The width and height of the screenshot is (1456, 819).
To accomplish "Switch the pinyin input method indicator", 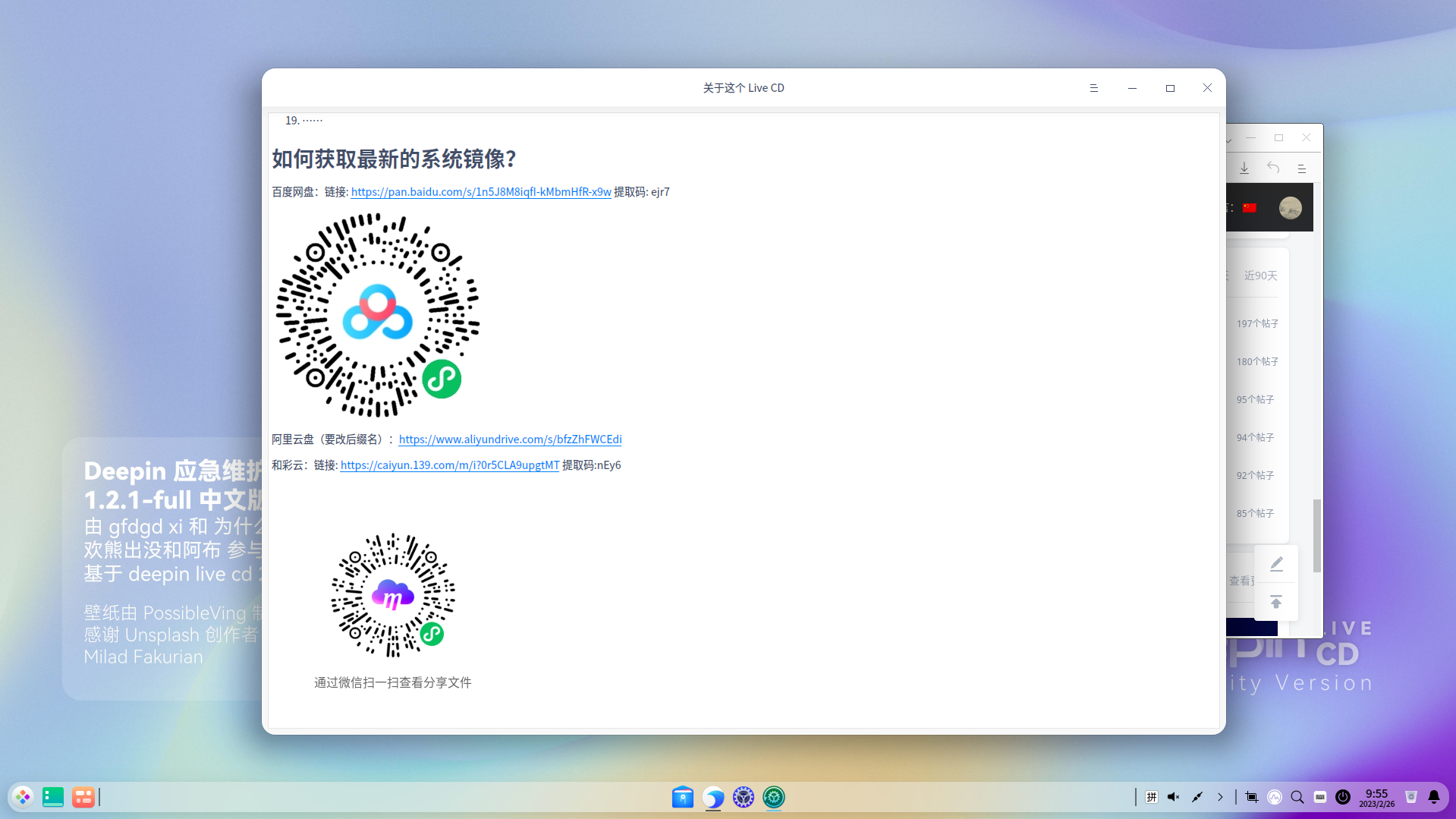I will (x=1151, y=797).
